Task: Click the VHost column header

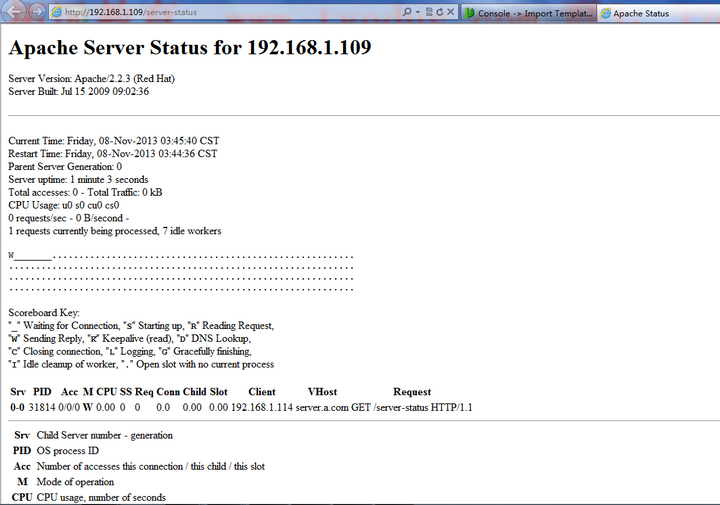Action: (x=322, y=392)
